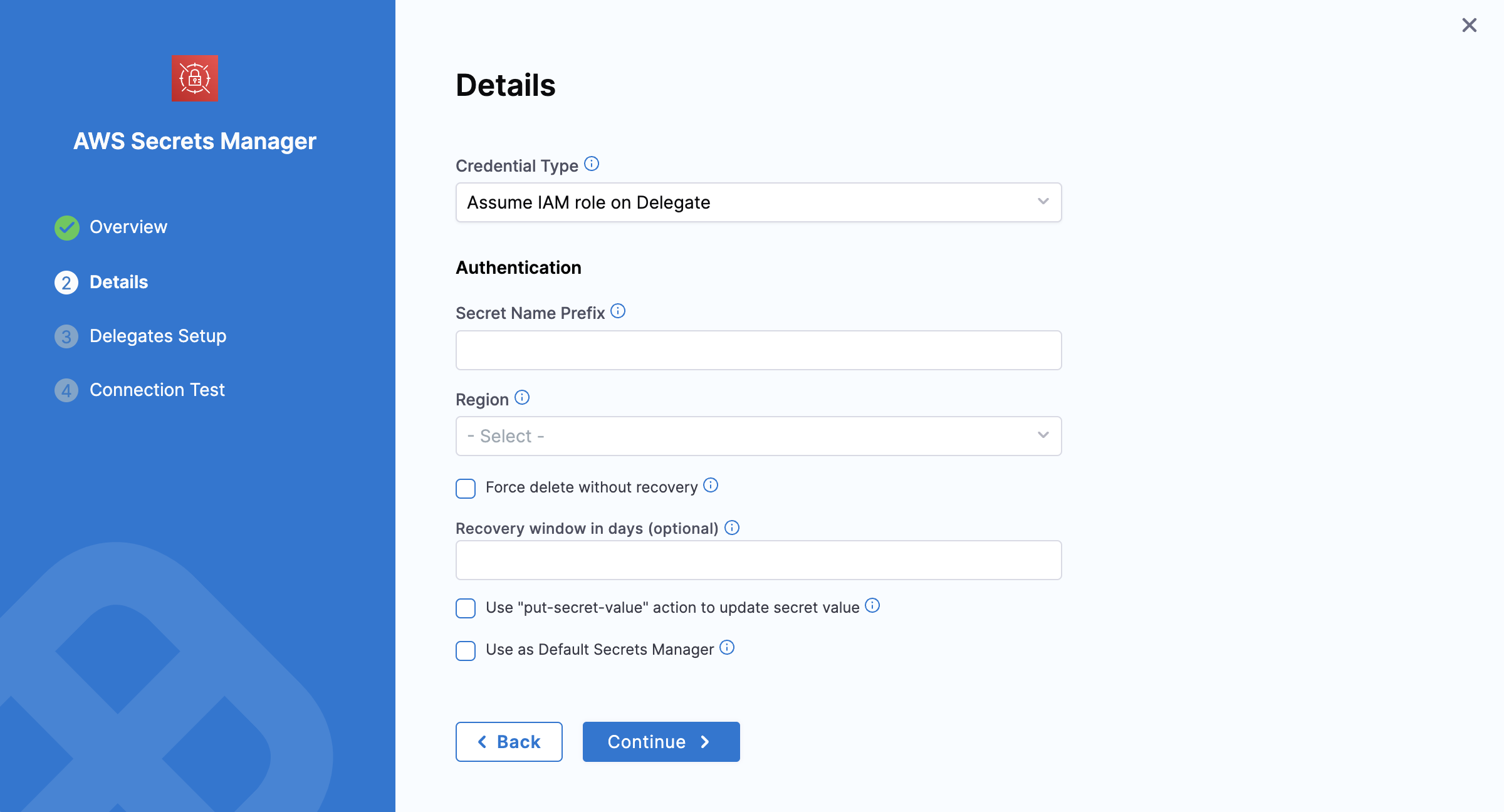Focus the Secret Name Prefix field
Viewport: 1504px width, 812px height.
pos(758,350)
